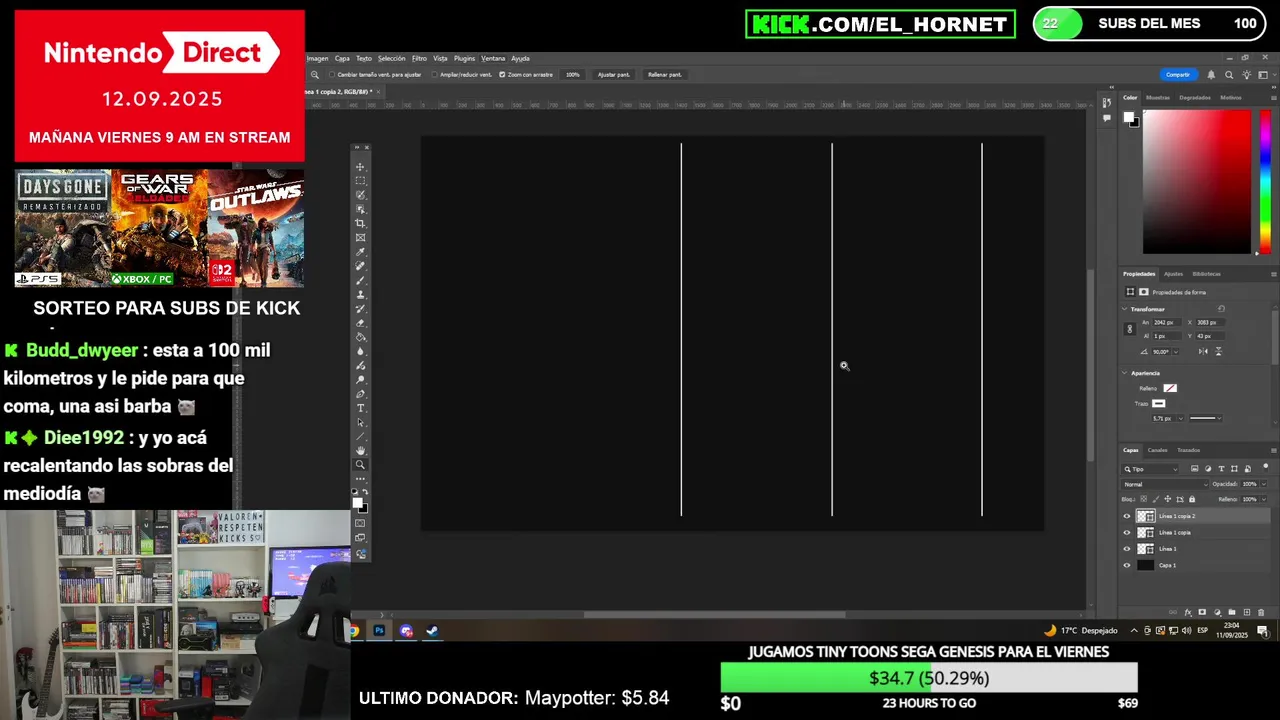The height and width of the screenshot is (720, 1280).
Task: Open Chrome in the Windows taskbar
Action: click(x=354, y=631)
